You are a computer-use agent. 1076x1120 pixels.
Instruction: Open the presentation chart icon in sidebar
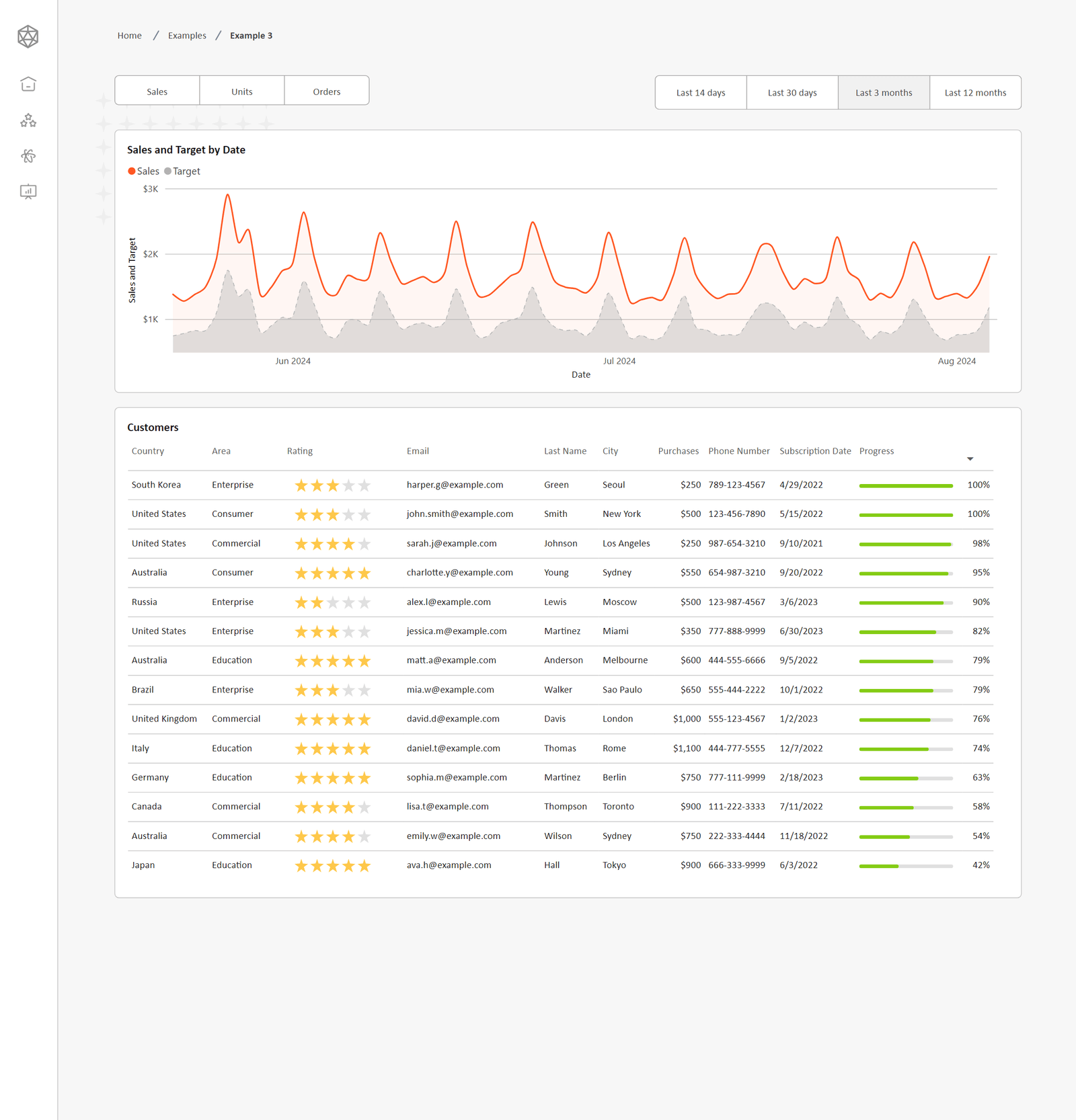(x=28, y=192)
